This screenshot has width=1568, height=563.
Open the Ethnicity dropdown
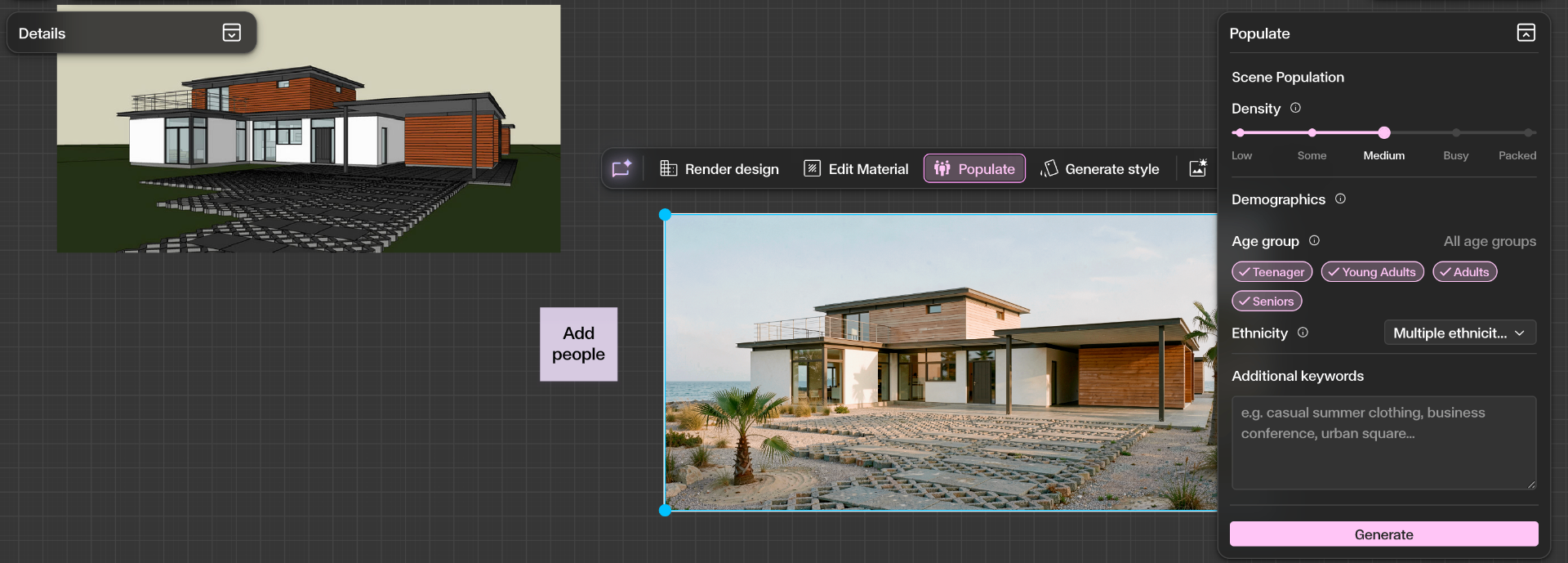tap(1459, 333)
